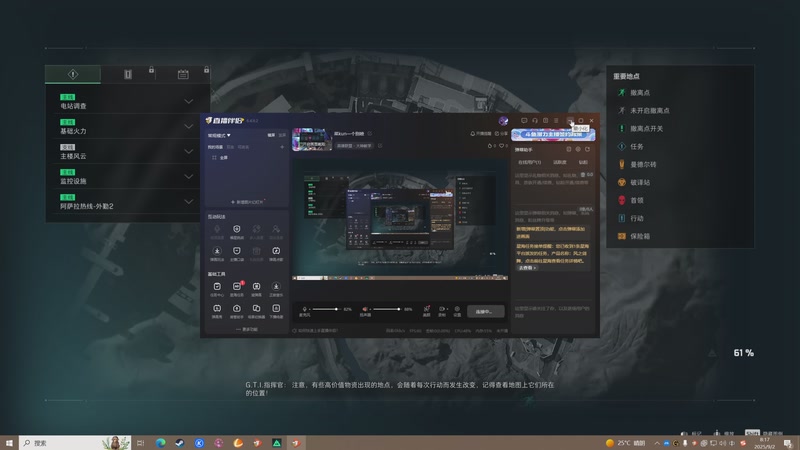Switch to 活跃度 tab

[x=560, y=162]
